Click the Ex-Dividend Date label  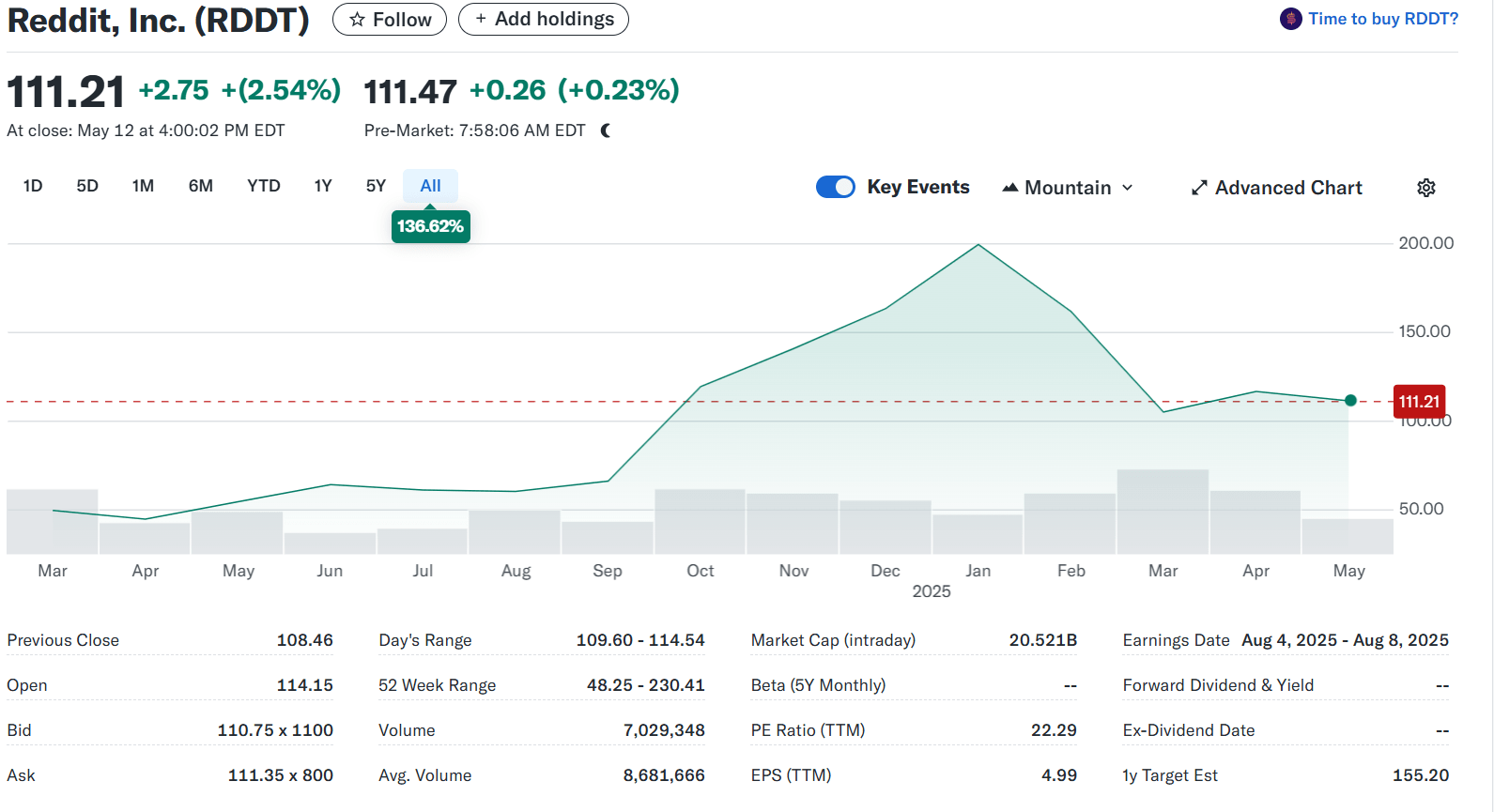[x=1189, y=730]
